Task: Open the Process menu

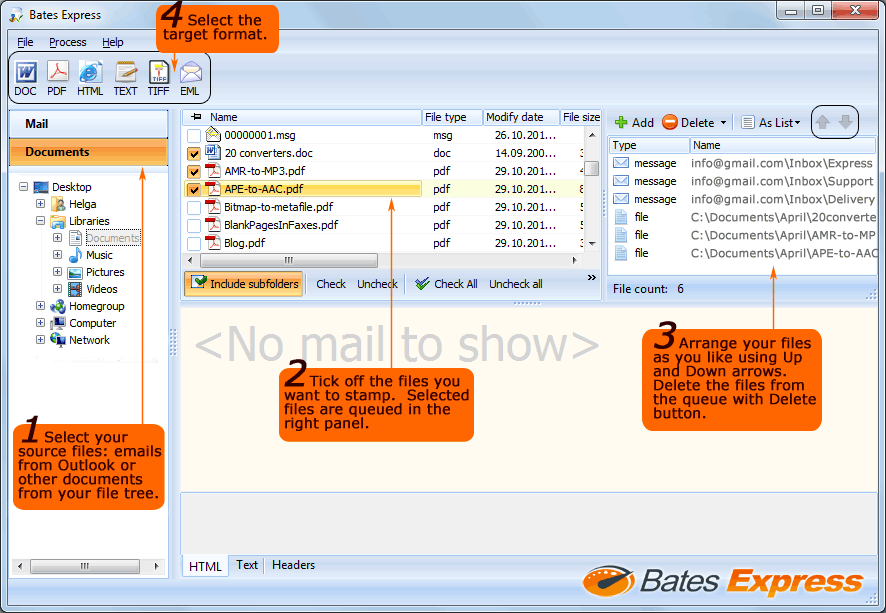Action: (68, 42)
